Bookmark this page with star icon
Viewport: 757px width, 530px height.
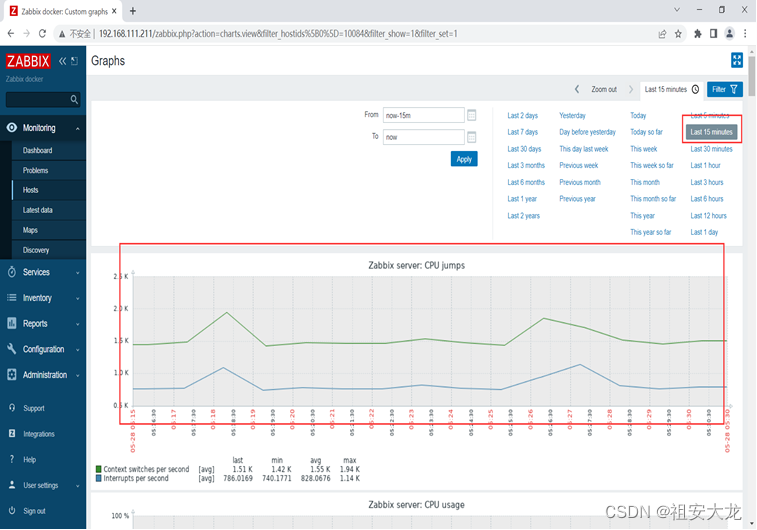[x=678, y=34]
